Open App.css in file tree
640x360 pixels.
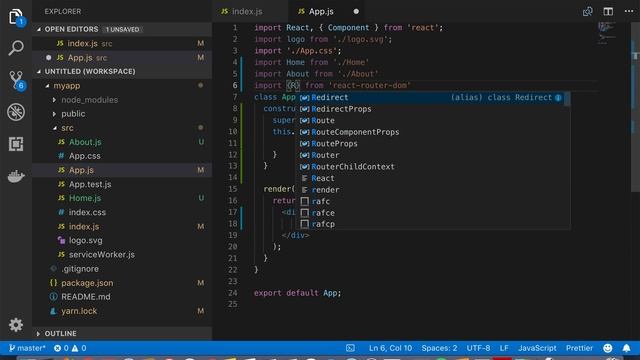122,156
